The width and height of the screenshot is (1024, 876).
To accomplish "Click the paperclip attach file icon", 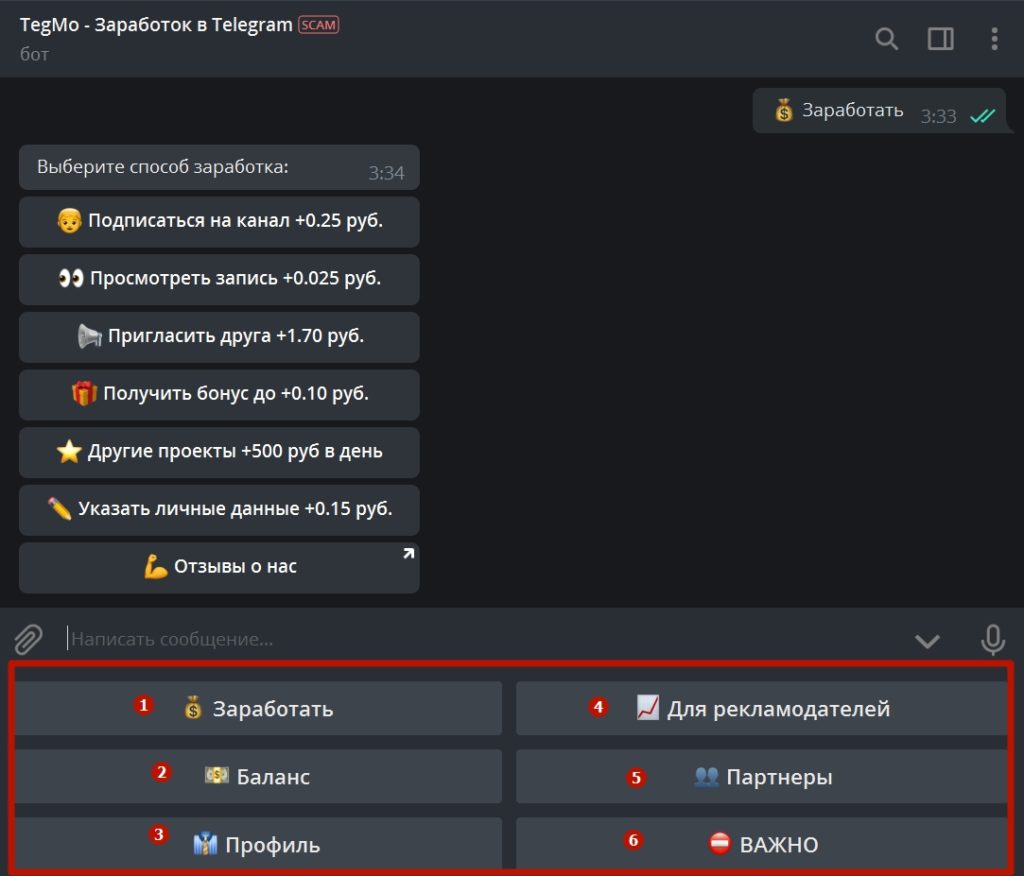I will pyautogui.click(x=29, y=638).
